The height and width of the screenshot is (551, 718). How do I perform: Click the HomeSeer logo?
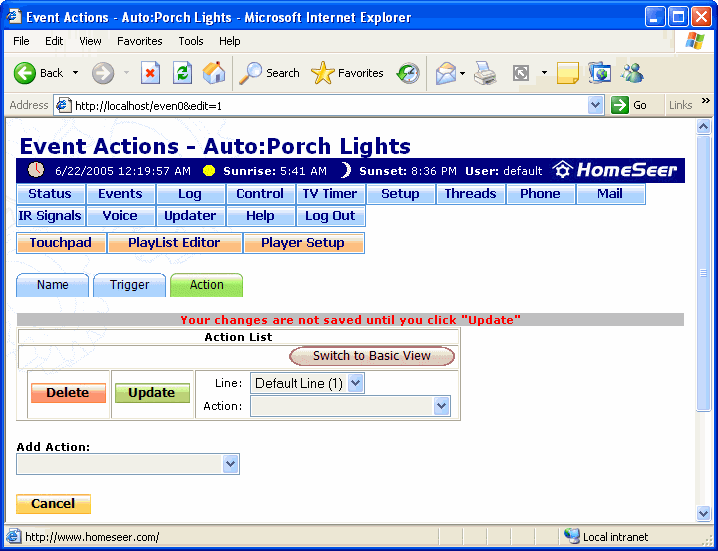(x=615, y=170)
